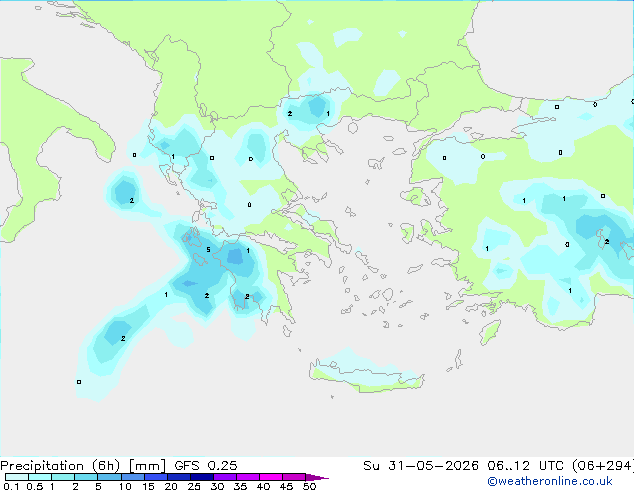
Task: Click the '06..12 UTC' time range
Action: [525, 466]
